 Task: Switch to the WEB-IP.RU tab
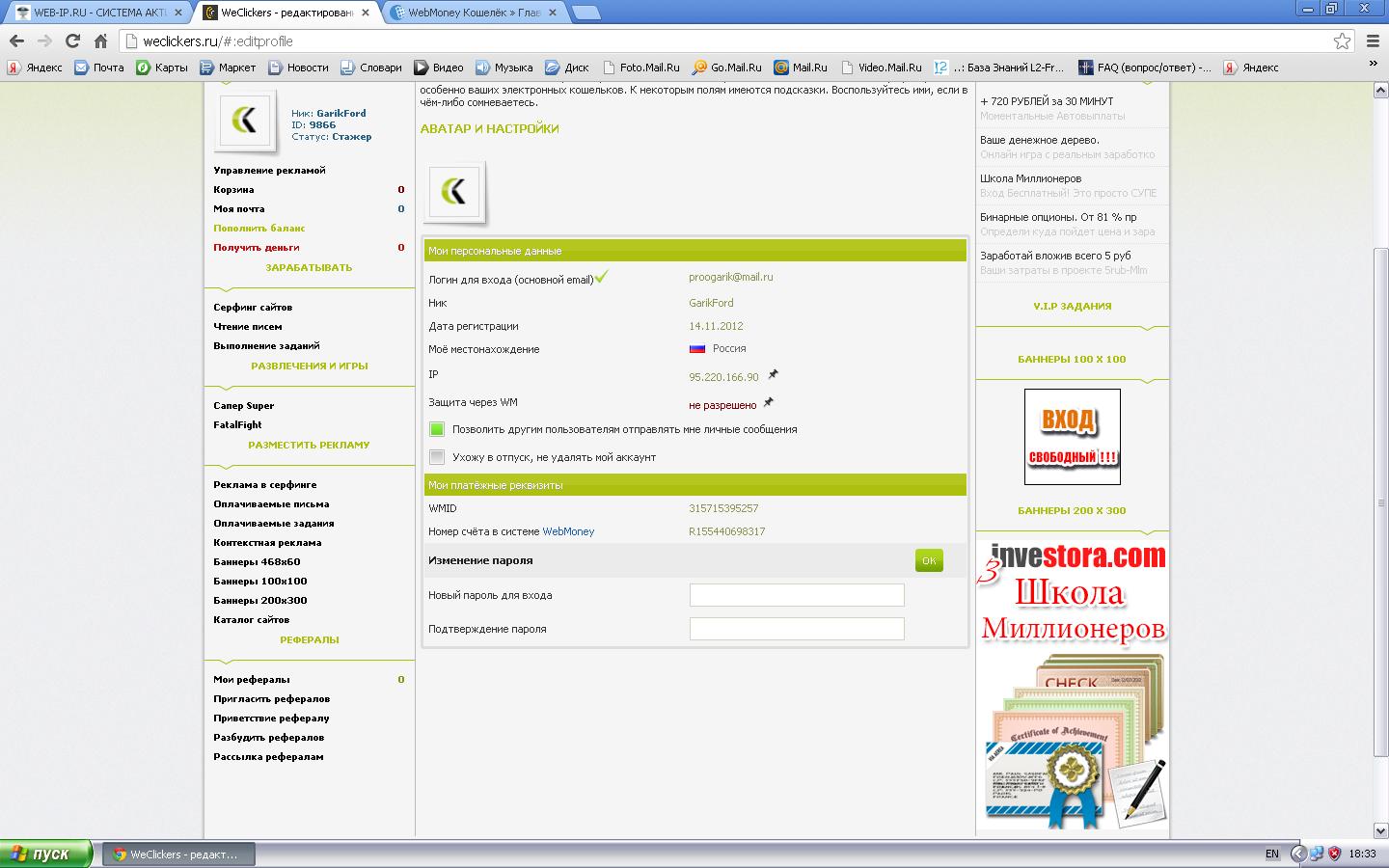(96, 13)
